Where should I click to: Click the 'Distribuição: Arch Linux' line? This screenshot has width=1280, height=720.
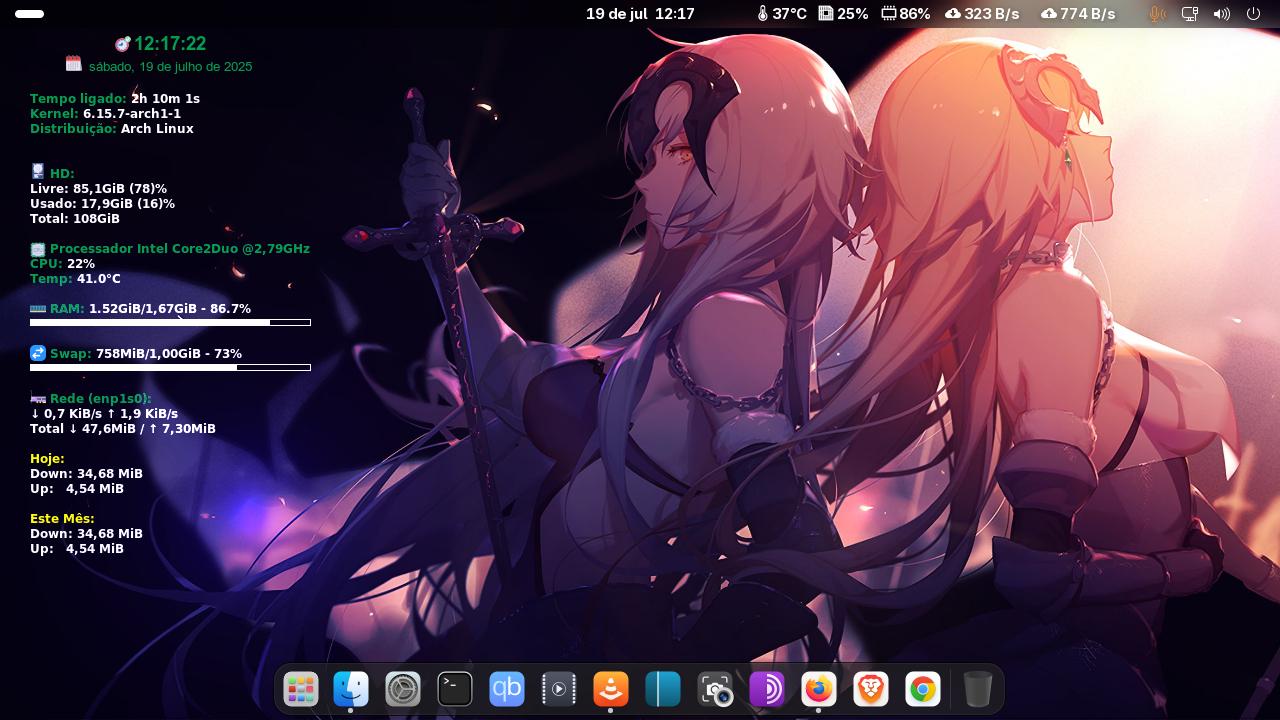click(x=112, y=129)
